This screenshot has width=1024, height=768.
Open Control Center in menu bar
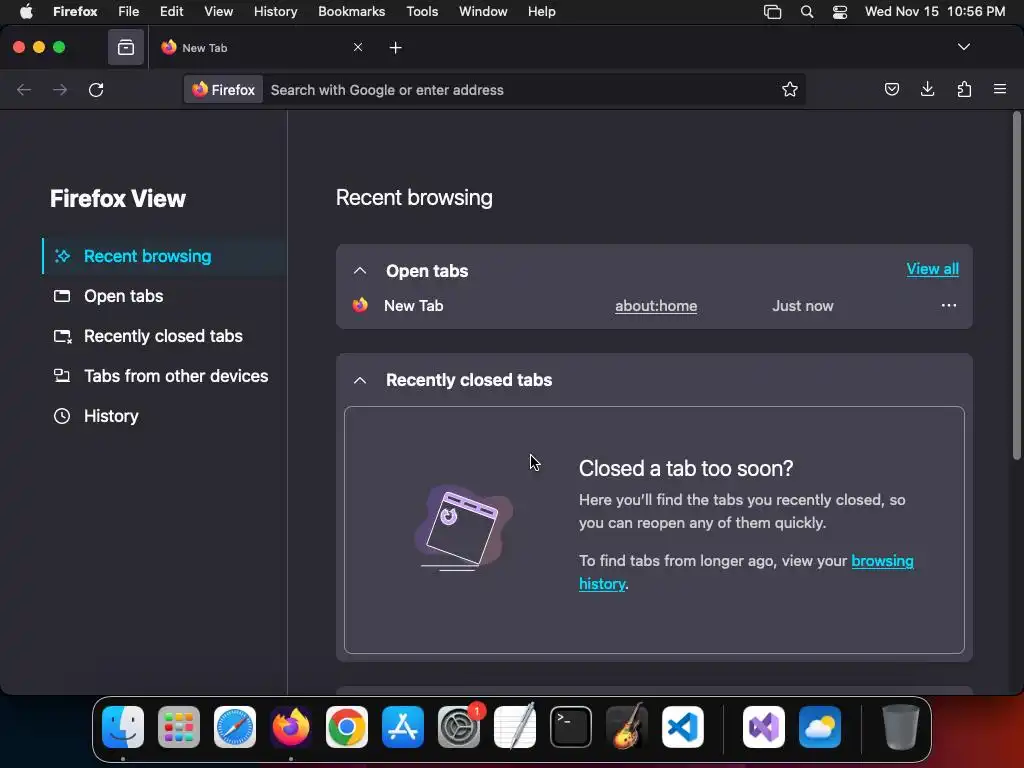pyautogui.click(x=840, y=12)
